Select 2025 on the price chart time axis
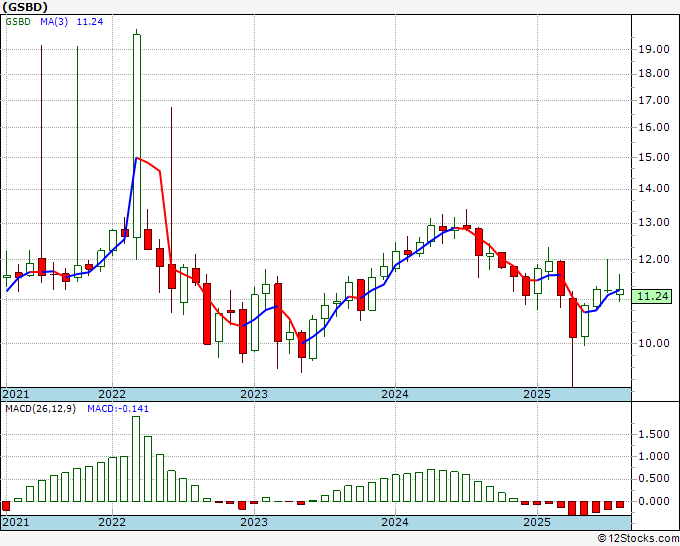The height and width of the screenshot is (546, 680). click(537, 394)
